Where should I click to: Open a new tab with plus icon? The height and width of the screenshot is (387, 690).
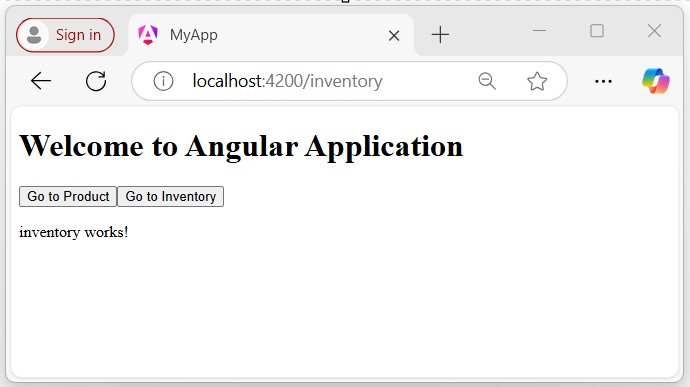point(440,35)
